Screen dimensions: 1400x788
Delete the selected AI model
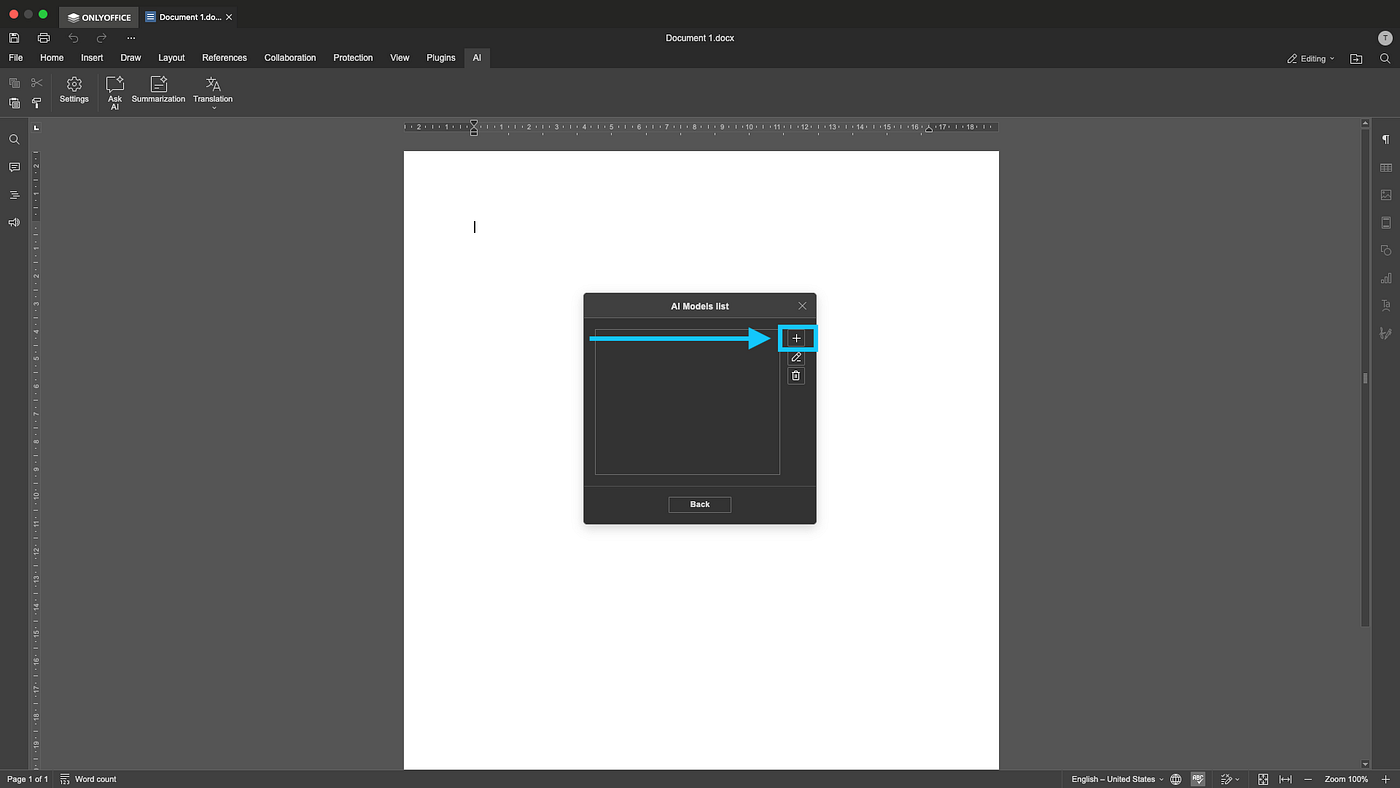[796, 375]
